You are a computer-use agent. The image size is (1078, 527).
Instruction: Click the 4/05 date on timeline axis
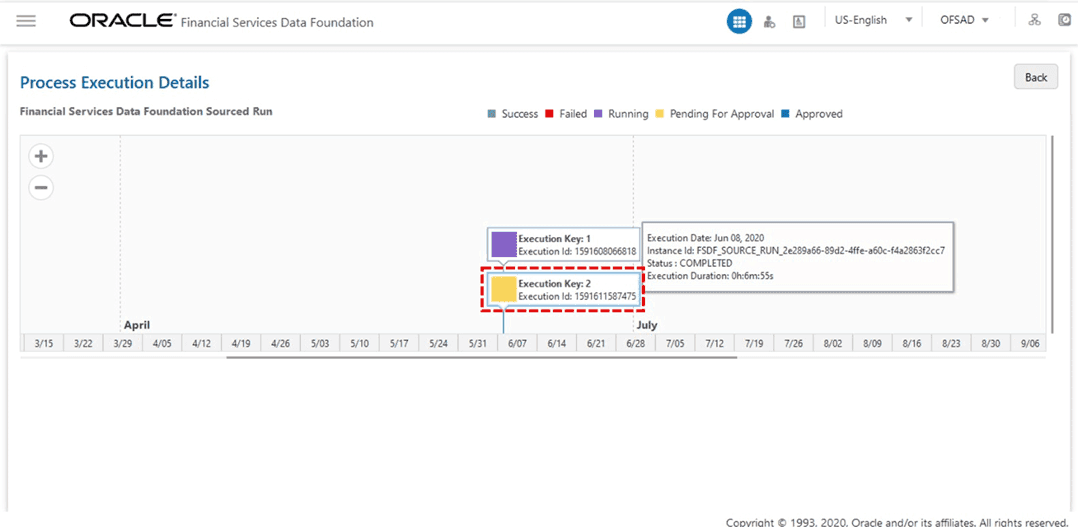point(162,343)
